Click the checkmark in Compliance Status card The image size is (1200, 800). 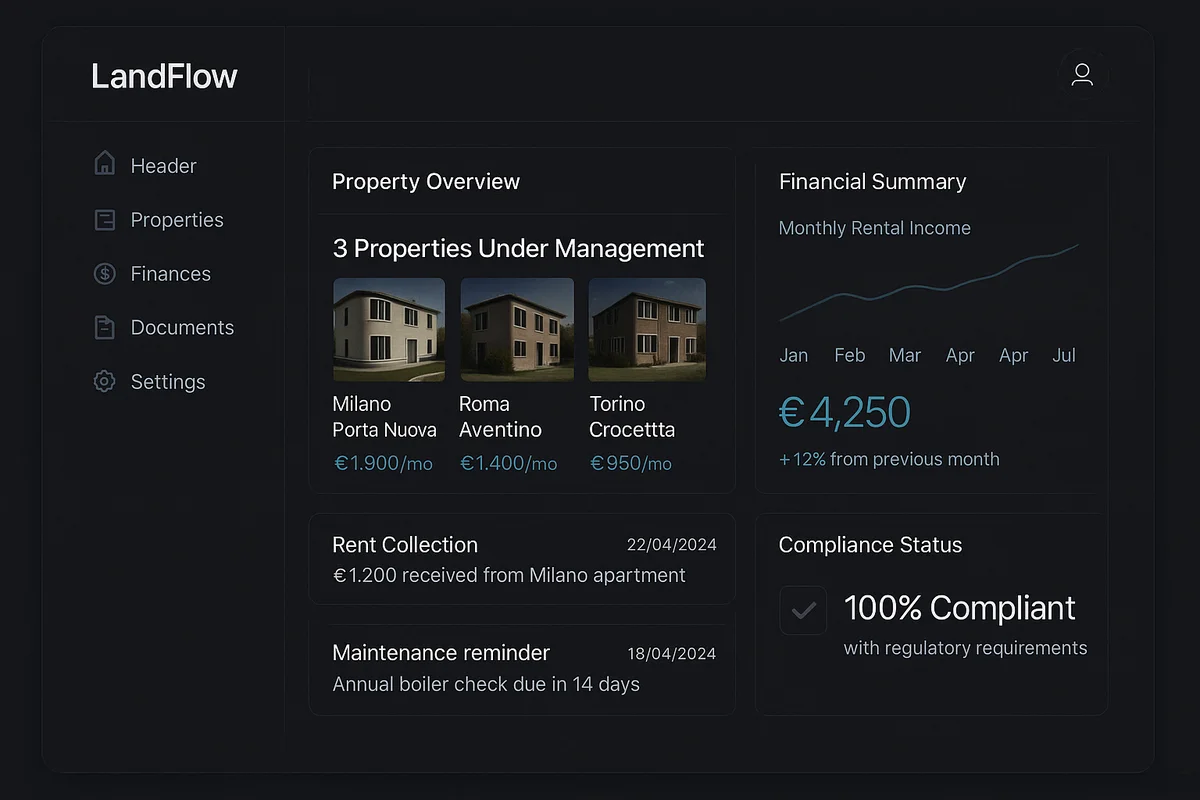click(x=803, y=610)
